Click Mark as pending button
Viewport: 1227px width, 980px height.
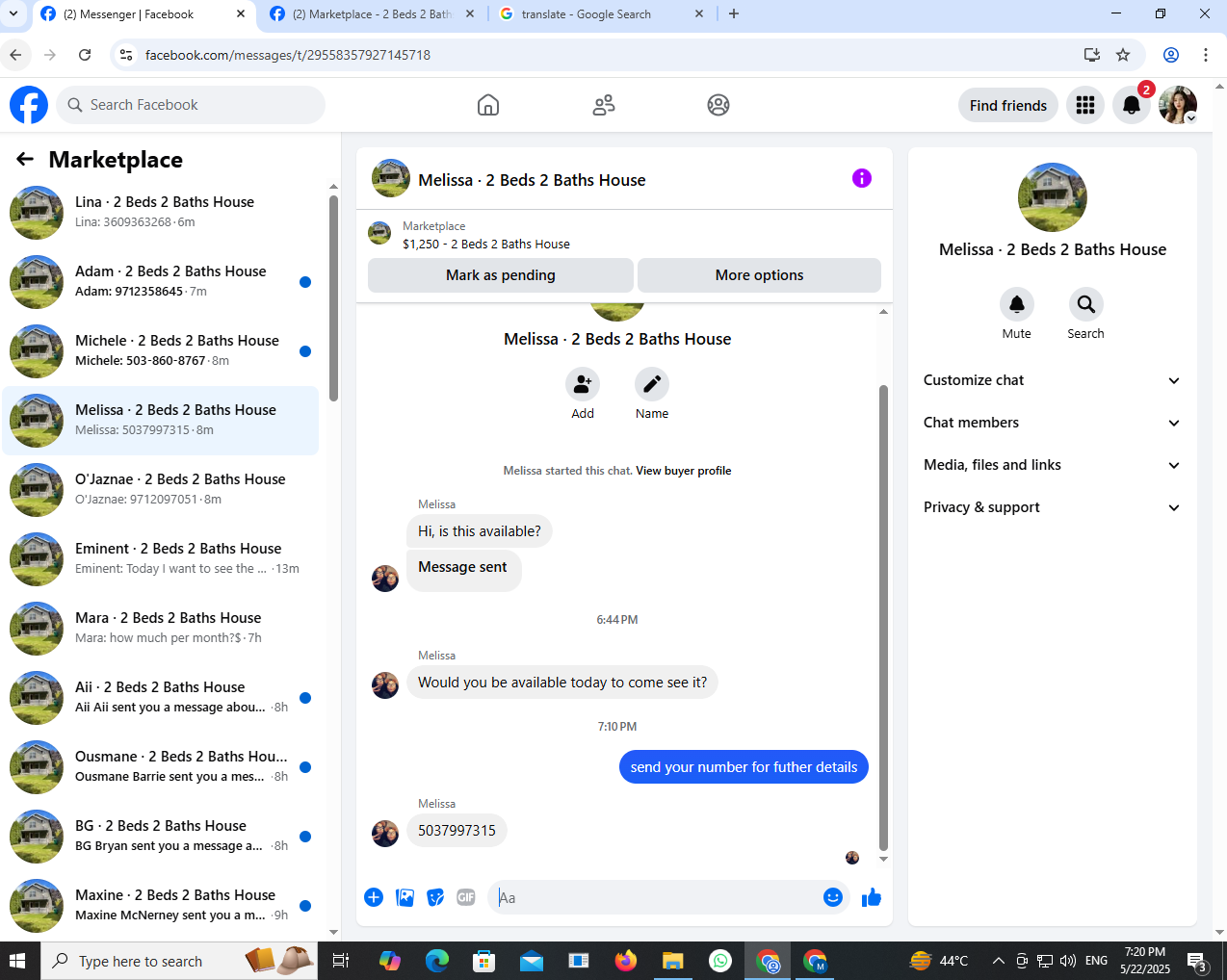[501, 275]
